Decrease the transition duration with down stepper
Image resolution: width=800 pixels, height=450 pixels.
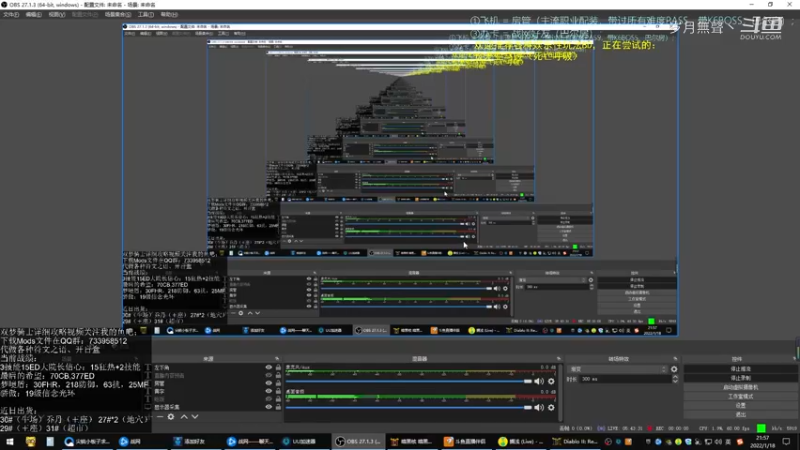pos(675,381)
